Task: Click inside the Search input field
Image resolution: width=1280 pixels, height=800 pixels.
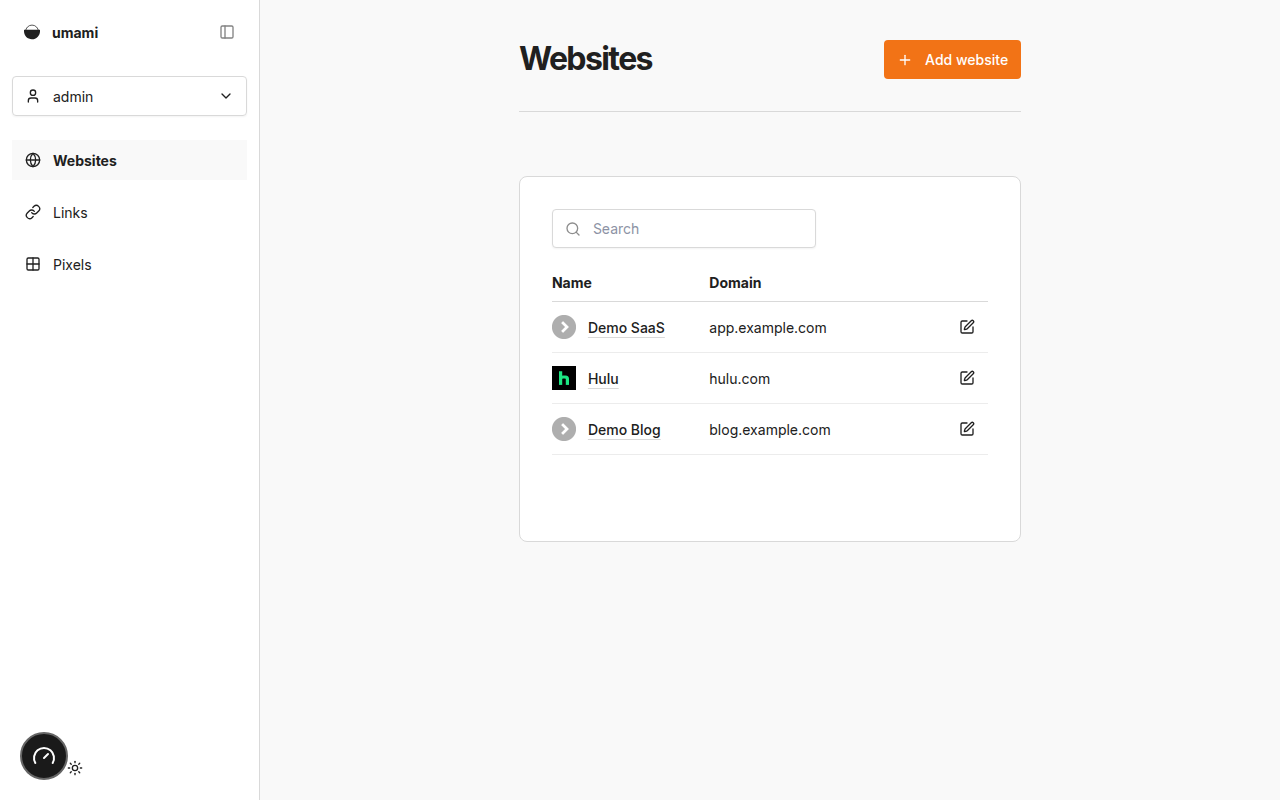Action: pyautogui.click(x=683, y=229)
